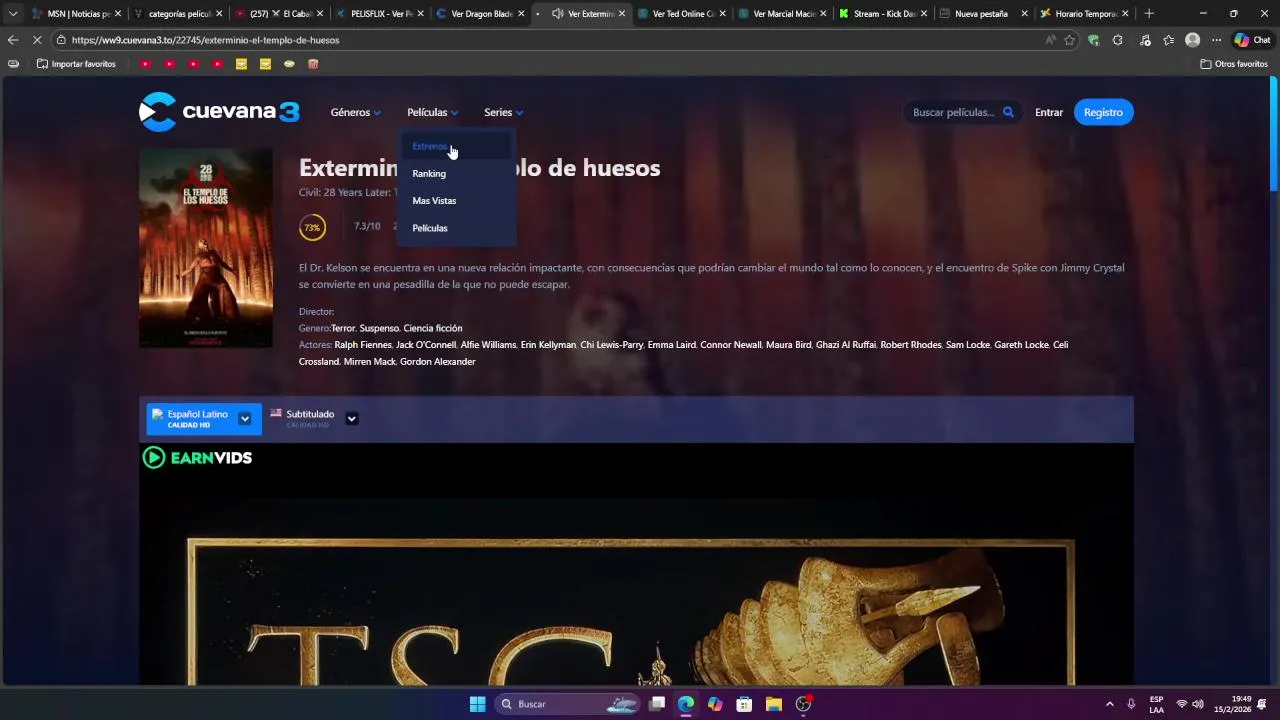Click Entrar login link

[x=1049, y=112]
